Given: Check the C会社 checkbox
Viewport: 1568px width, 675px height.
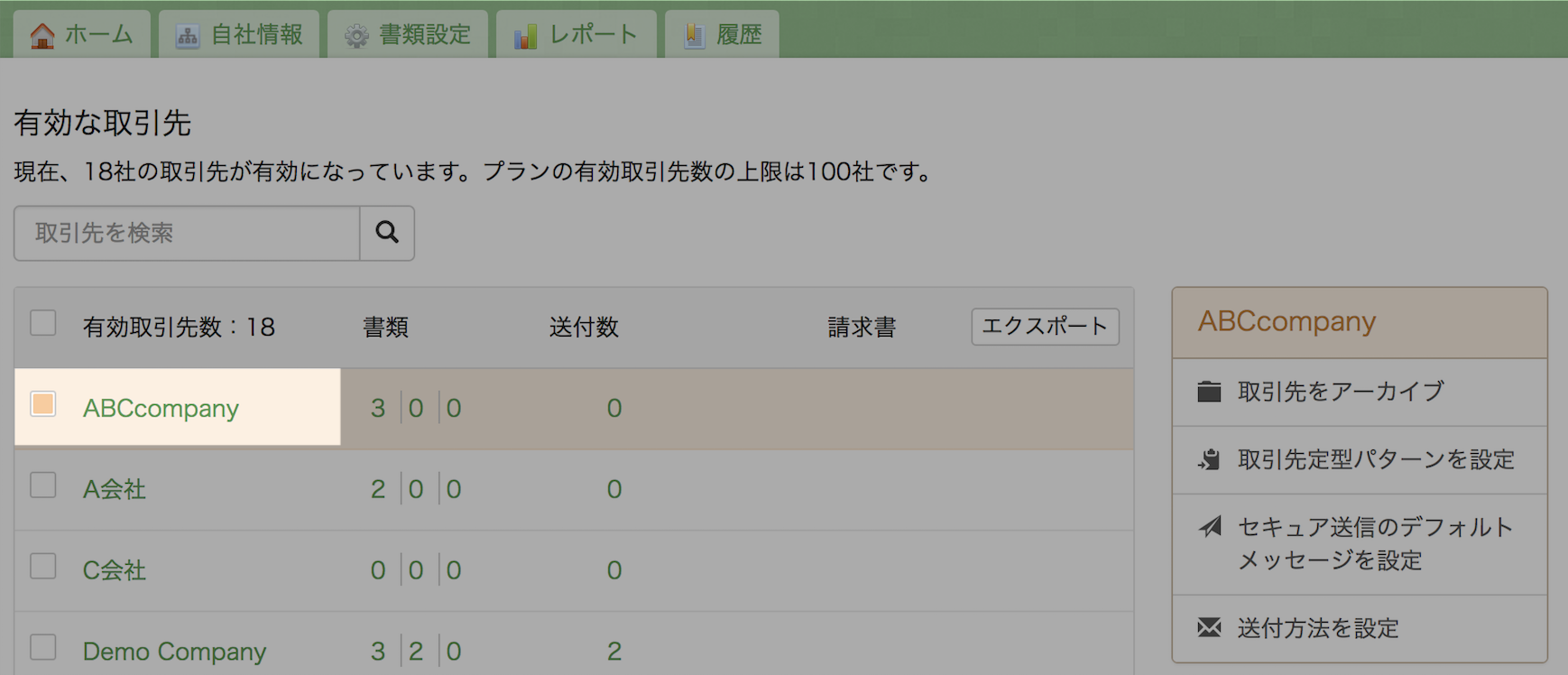Looking at the screenshot, I should coord(43,566).
